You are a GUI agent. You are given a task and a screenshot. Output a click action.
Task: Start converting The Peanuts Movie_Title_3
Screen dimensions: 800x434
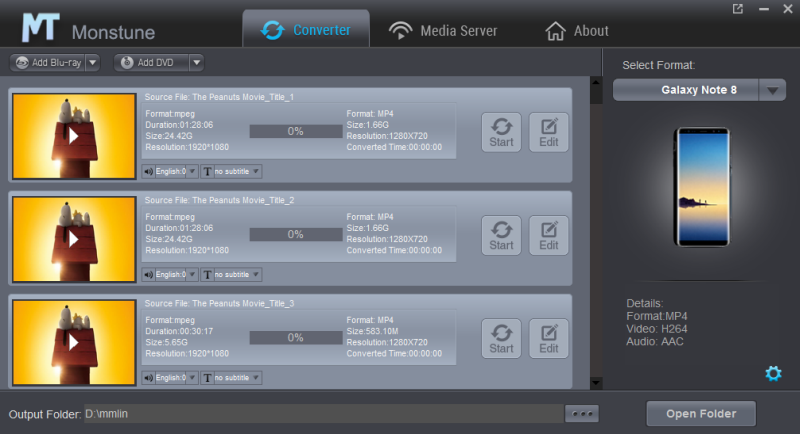tap(501, 338)
